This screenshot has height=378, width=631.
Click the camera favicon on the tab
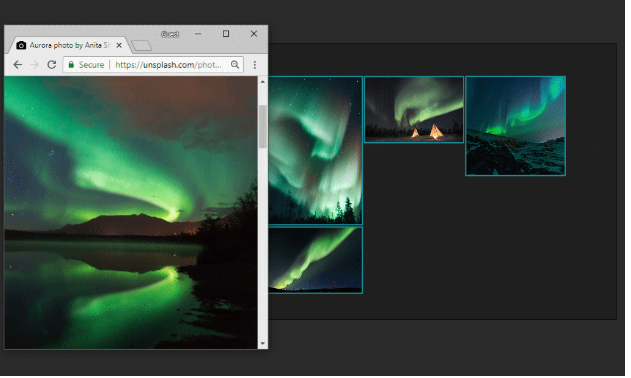pyautogui.click(x=21, y=45)
